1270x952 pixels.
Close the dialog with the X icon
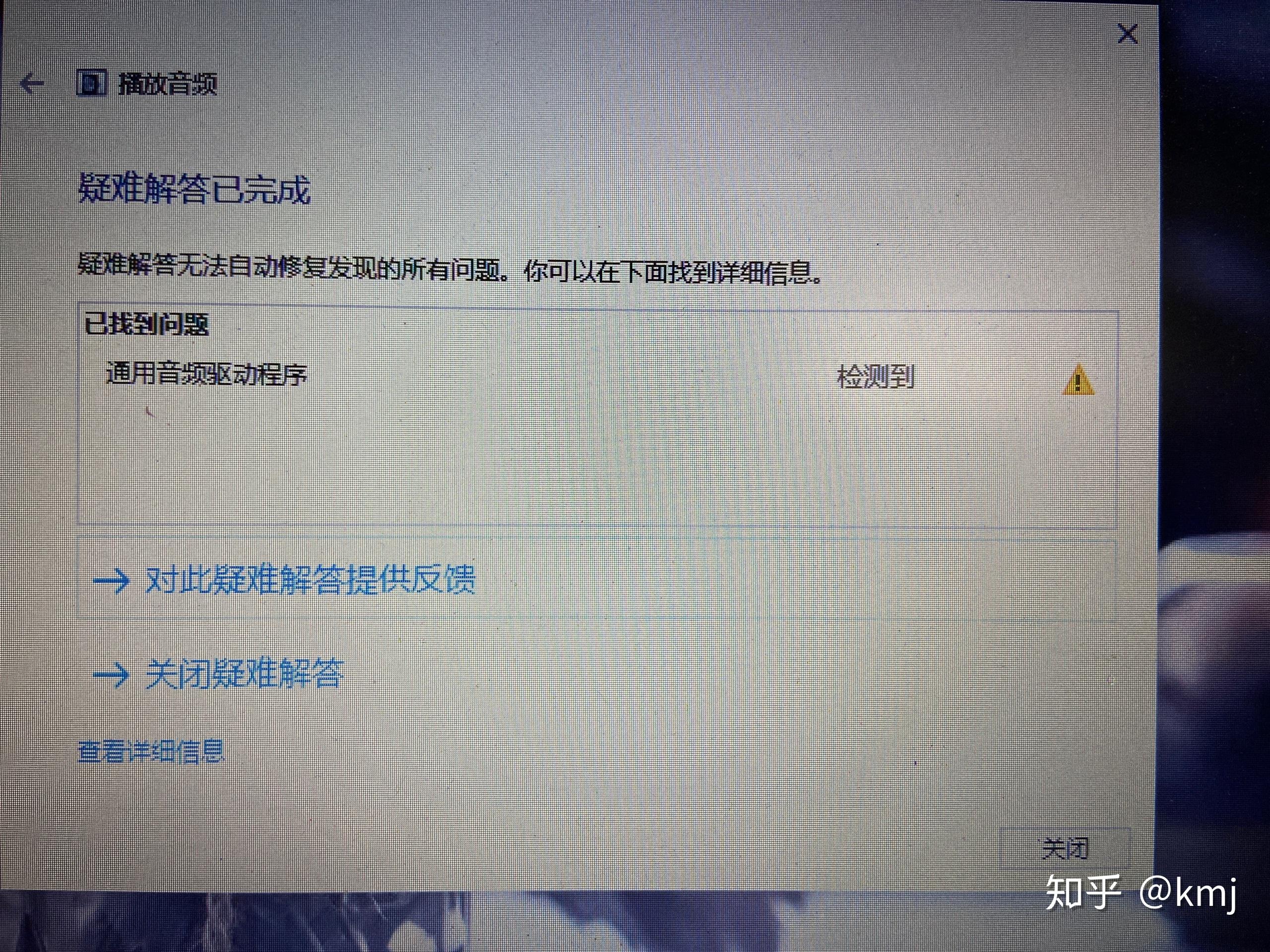click(x=1128, y=34)
